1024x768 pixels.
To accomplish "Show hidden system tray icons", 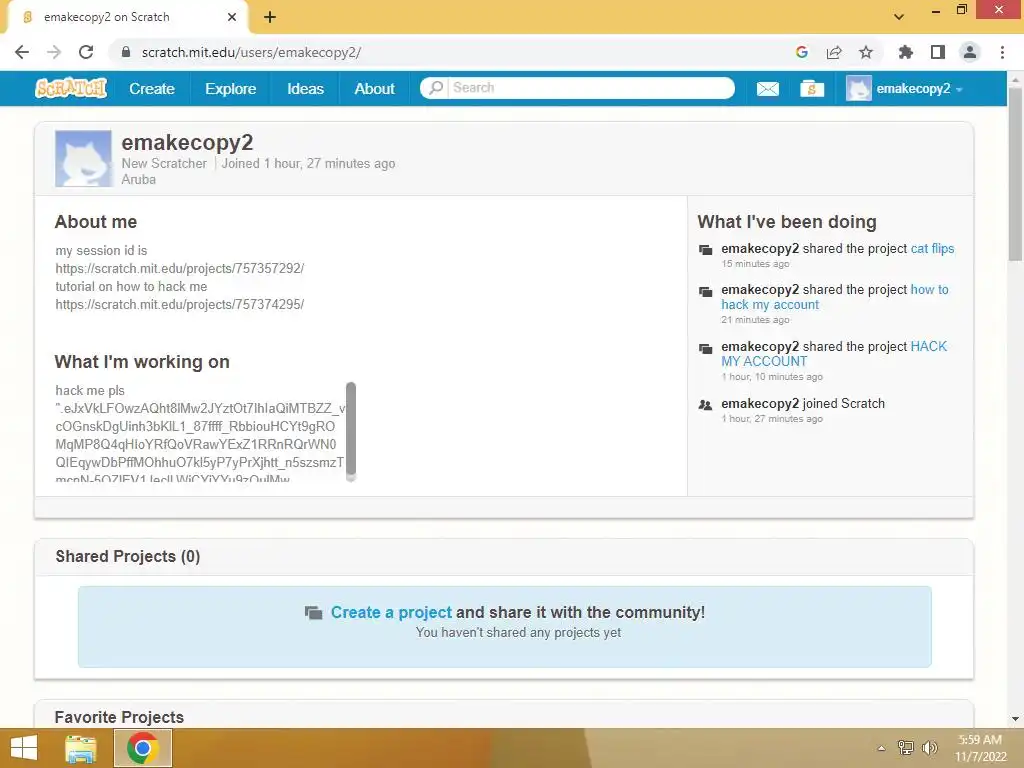I will pyautogui.click(x=881, y=748).
